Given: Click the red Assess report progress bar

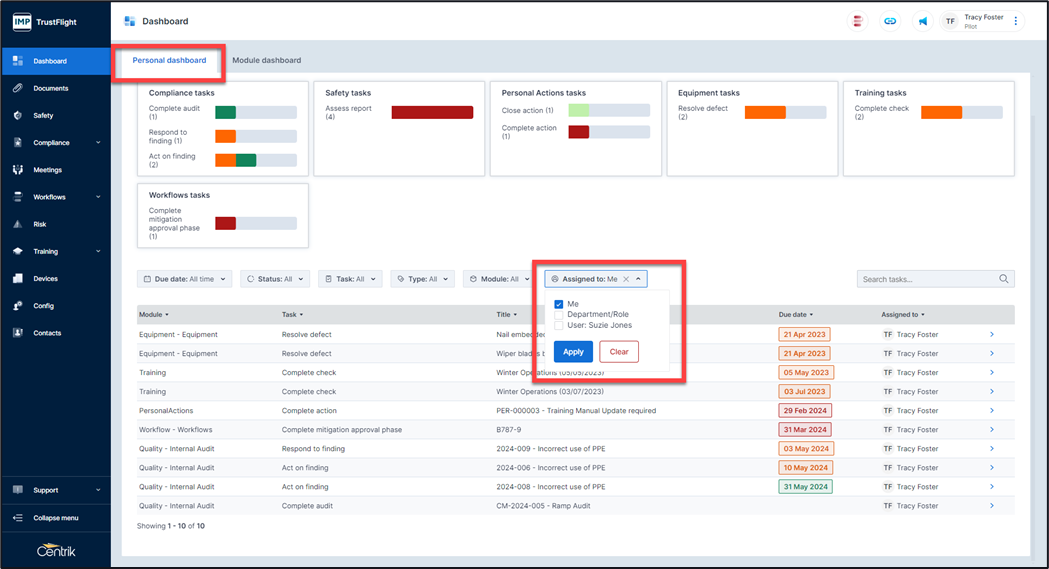Looking at the screenshot, I should tap(432, 113).
